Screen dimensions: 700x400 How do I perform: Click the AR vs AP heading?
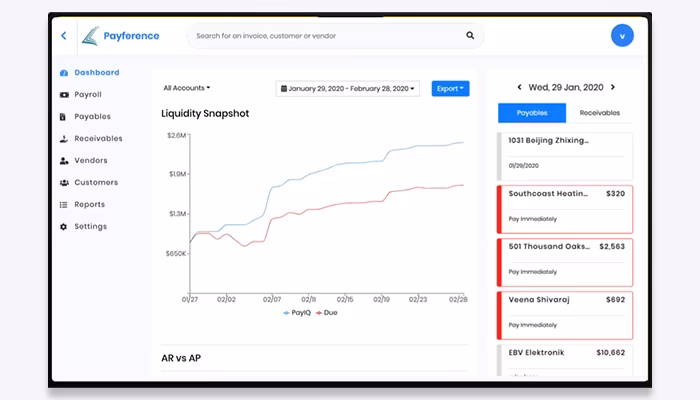pos(181,358)
